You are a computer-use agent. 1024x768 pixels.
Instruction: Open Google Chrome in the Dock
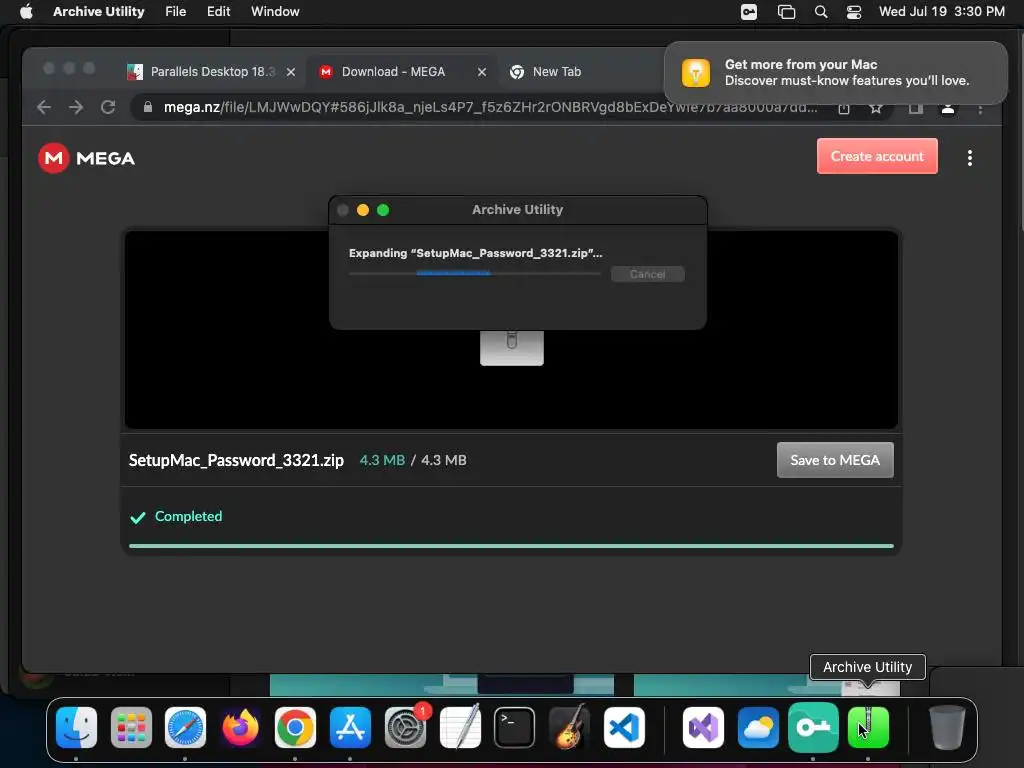coord(295,727)
